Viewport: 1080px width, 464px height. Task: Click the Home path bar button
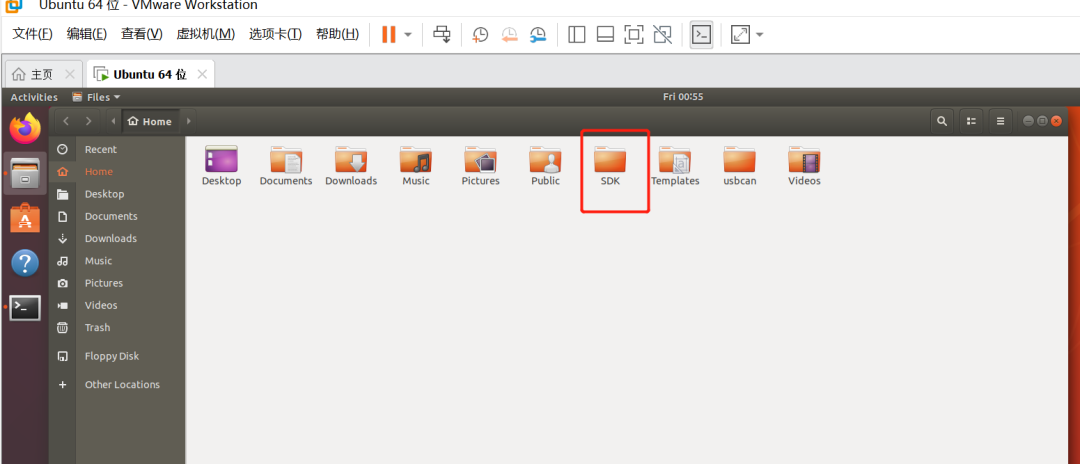151,121
